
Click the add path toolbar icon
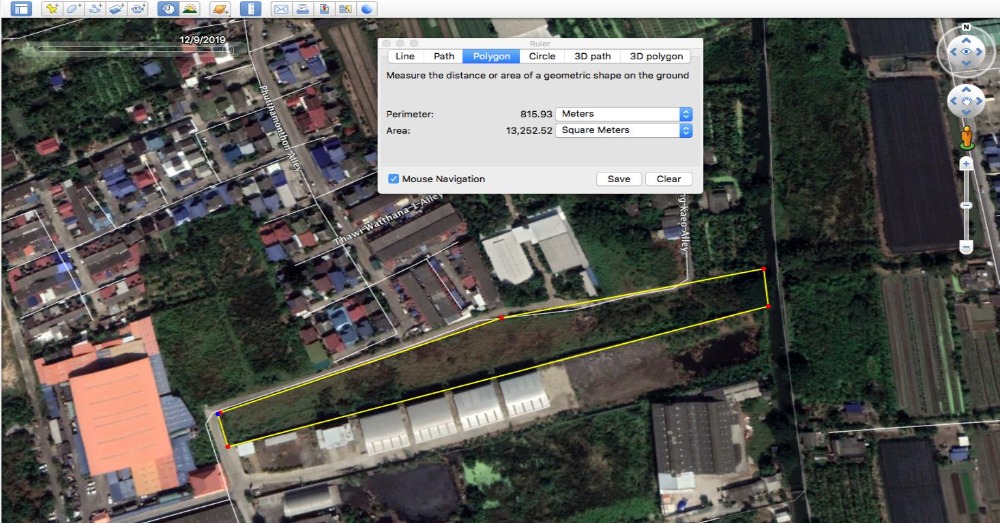point(96,9)
